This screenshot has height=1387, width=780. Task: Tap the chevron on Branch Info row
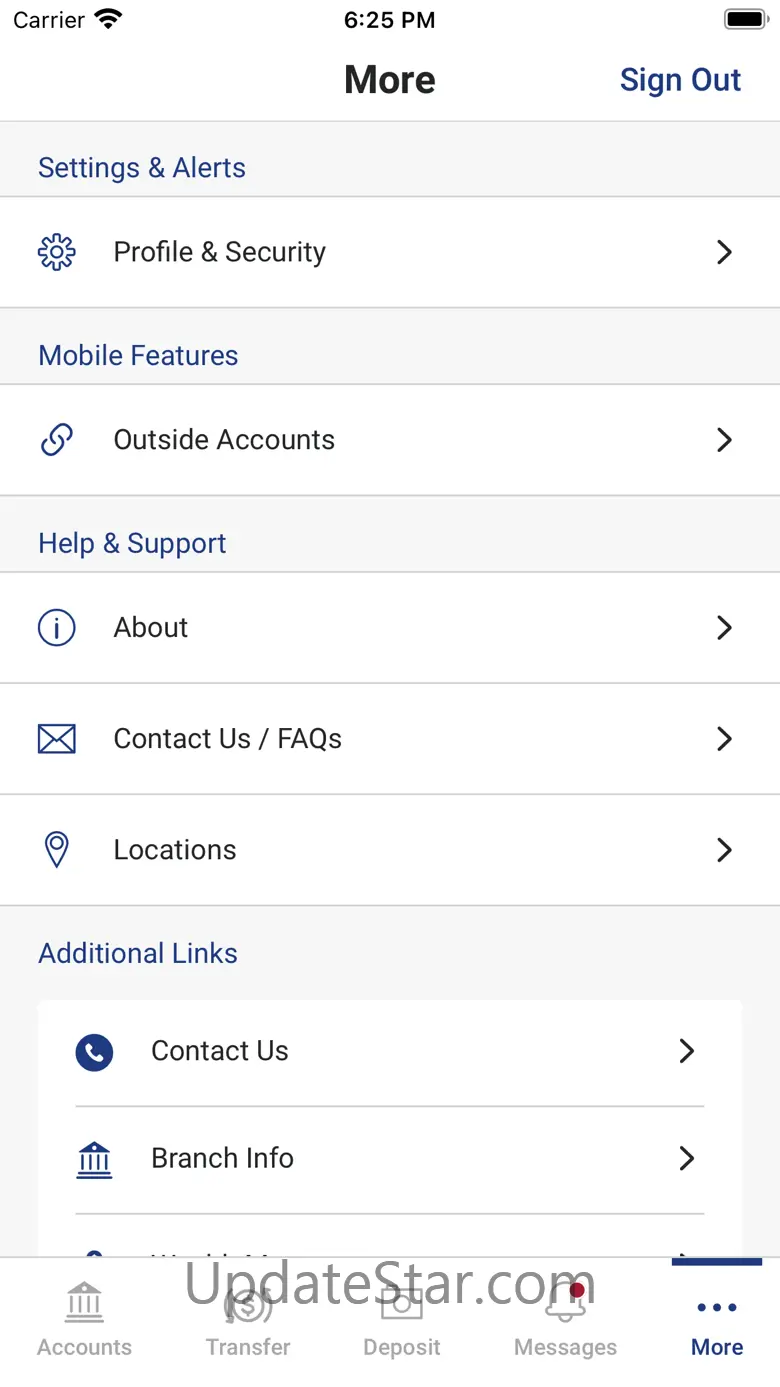[x=687, y=1159]
